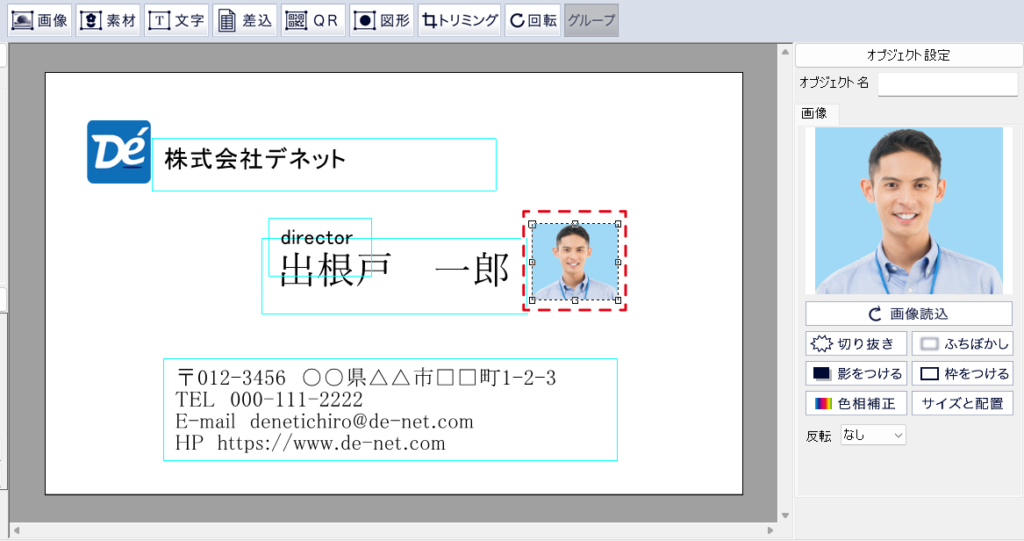Screen dimensions: 1024x541
Task: Open the 画像 (image) insert tool
Action: tap(40, 20)
